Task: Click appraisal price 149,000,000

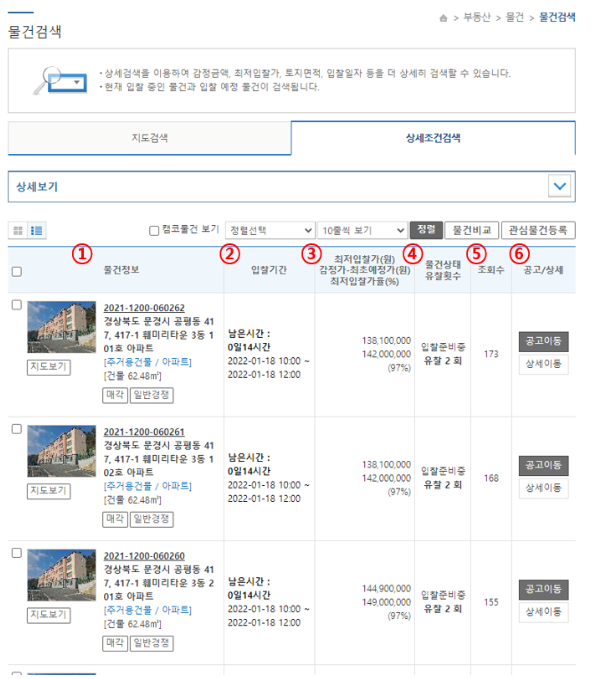Action: (x=386, y=602)
